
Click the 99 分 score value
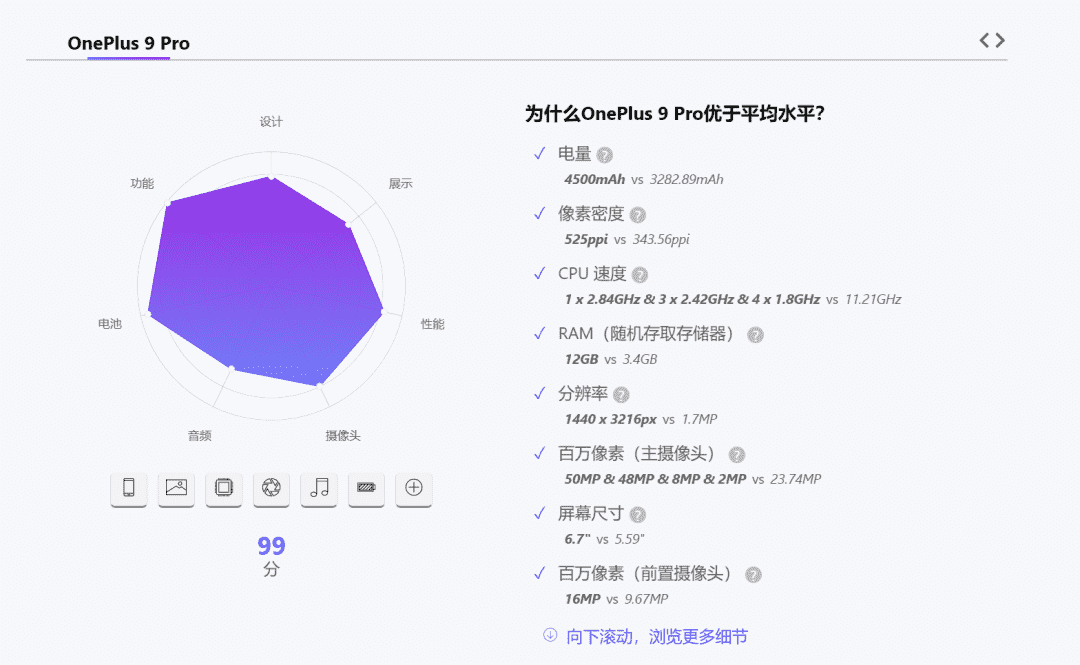click(x=271, y=547)
